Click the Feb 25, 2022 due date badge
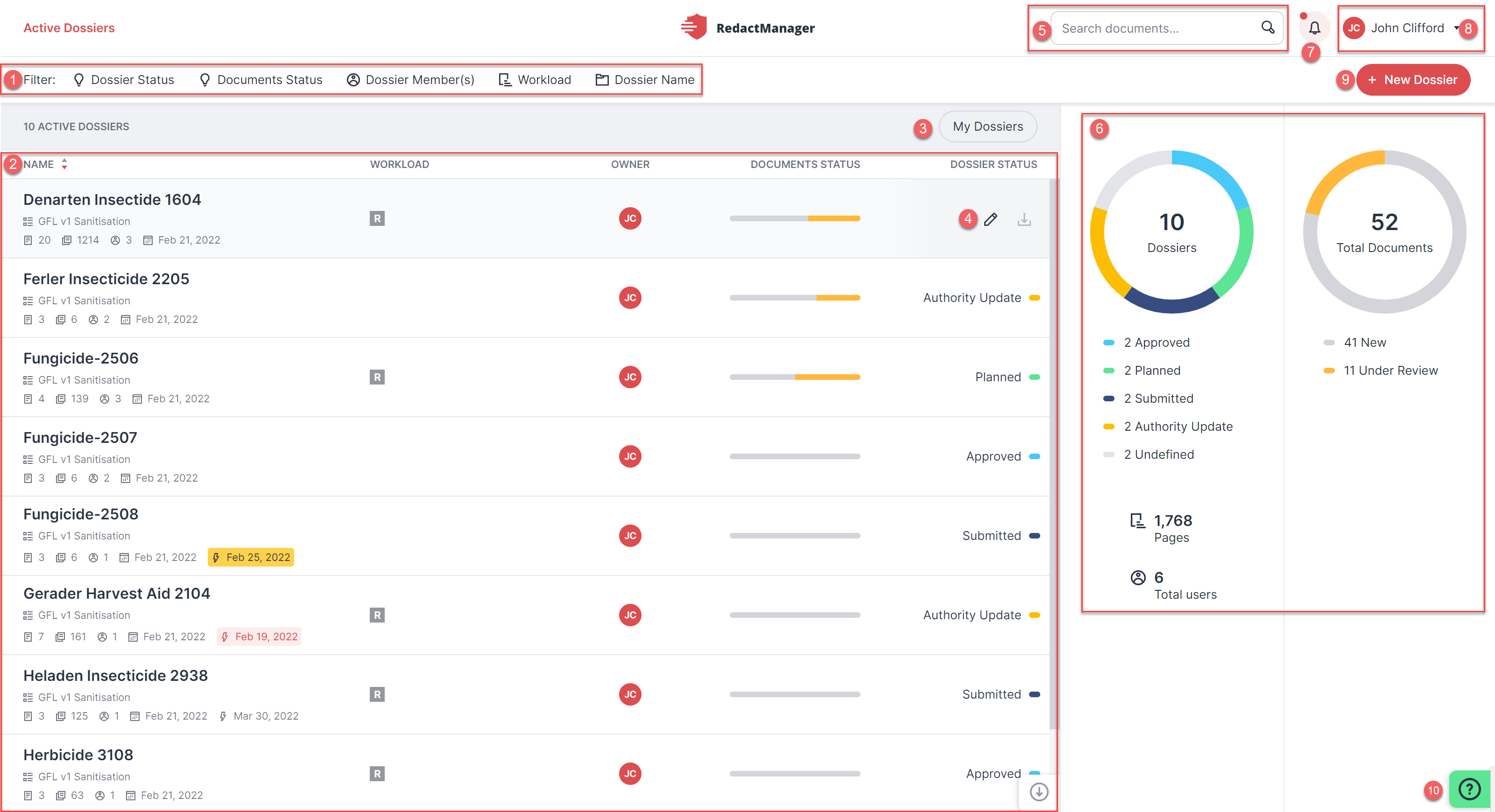The height and width of the screenshot is (812, 1495). (251, 557)
